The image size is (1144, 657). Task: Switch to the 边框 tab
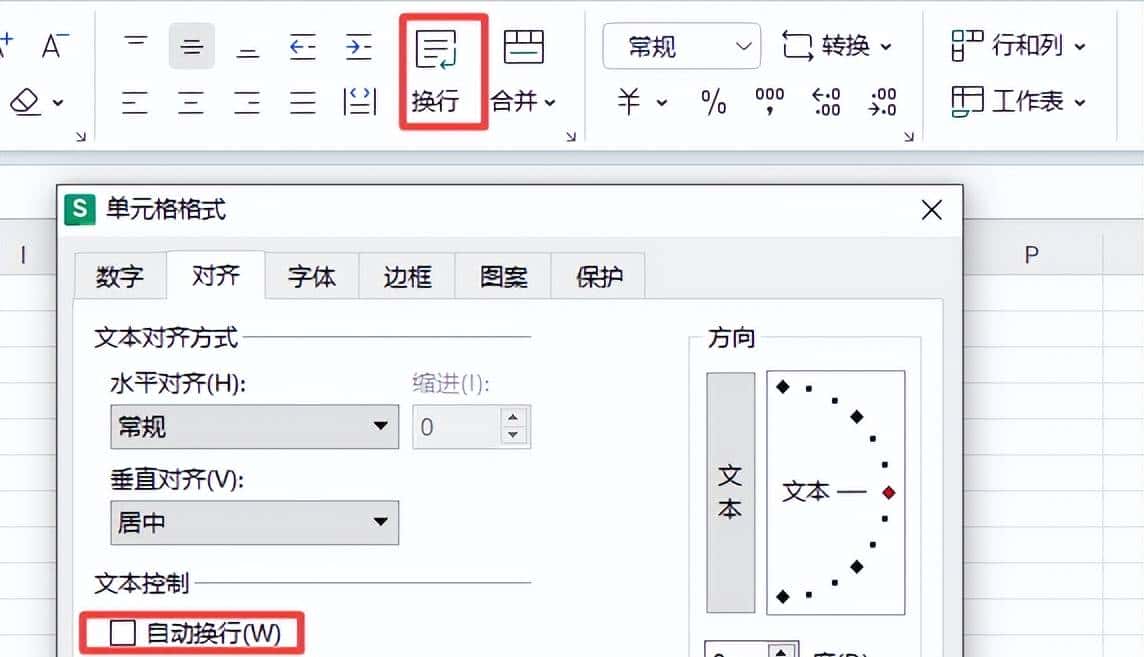[x=406, y=276]
